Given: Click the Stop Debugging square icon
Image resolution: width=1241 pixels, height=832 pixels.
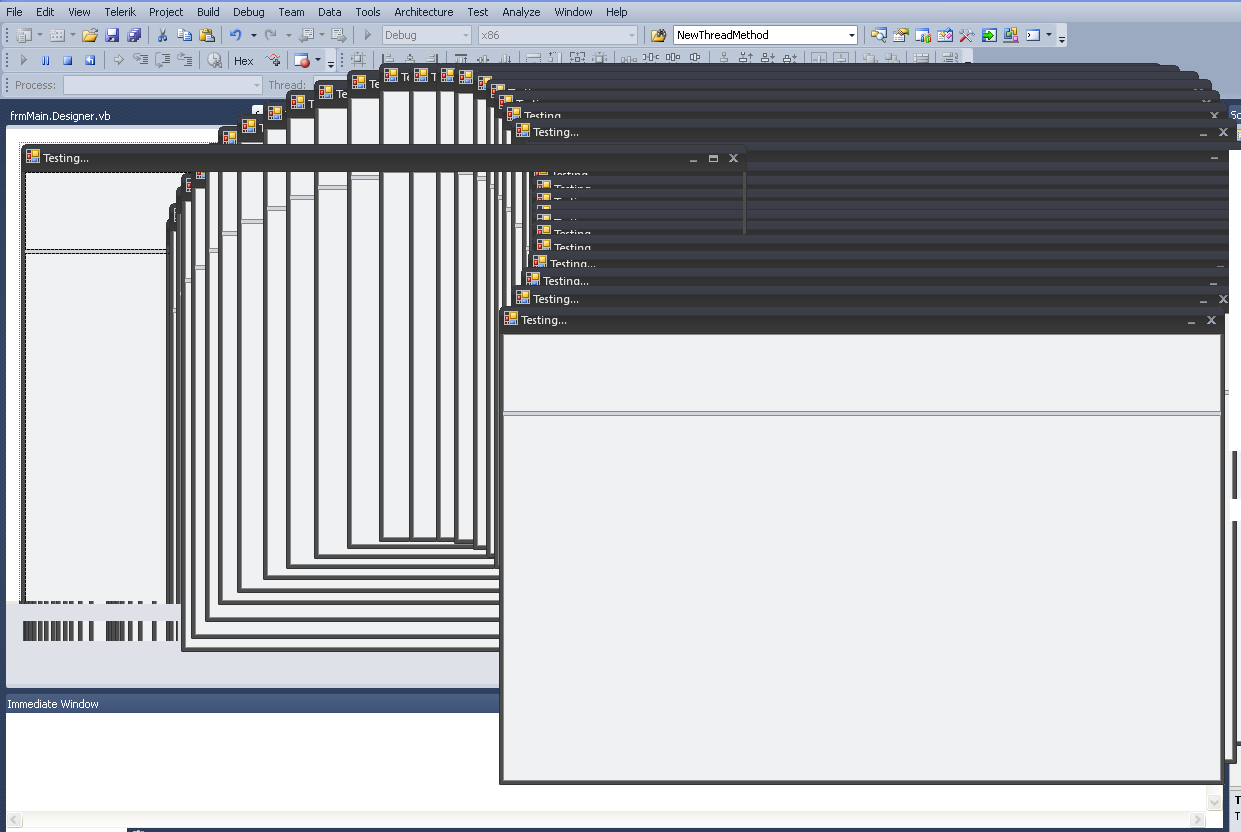Looking at the screenshot, I should tap(68, 60).
